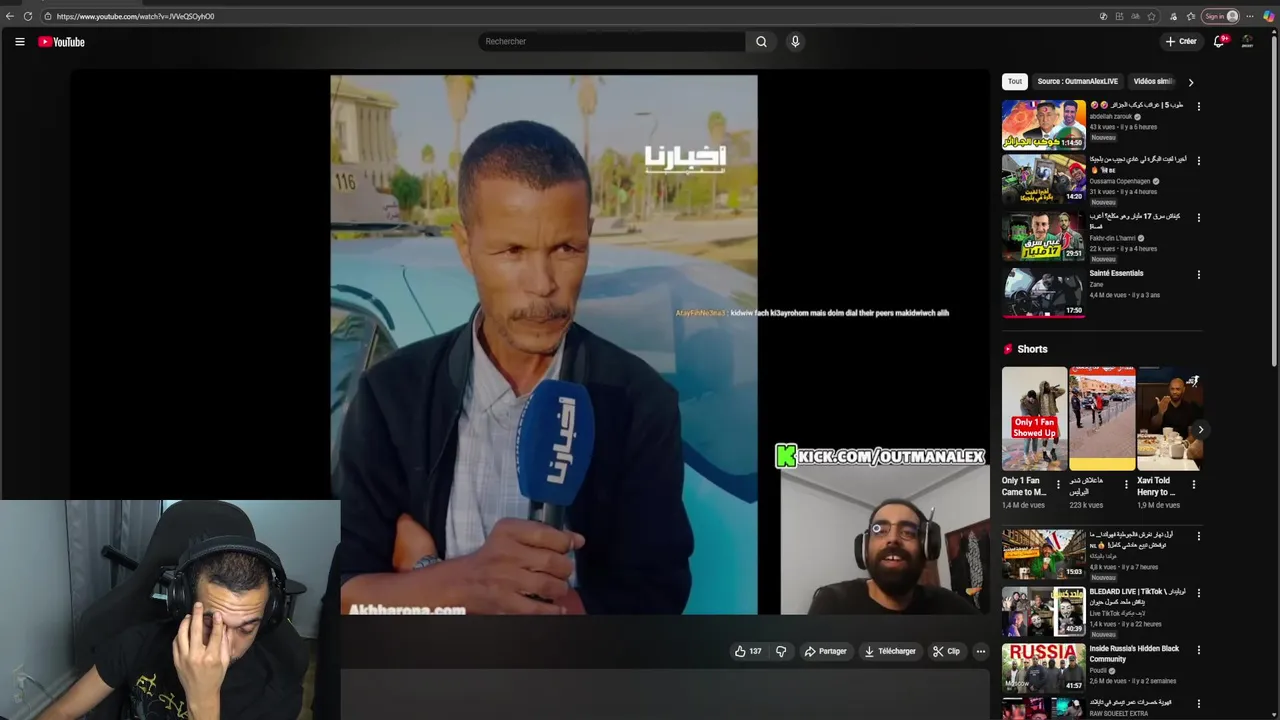Open options for Only 1 Fan short

point(1058,485)
